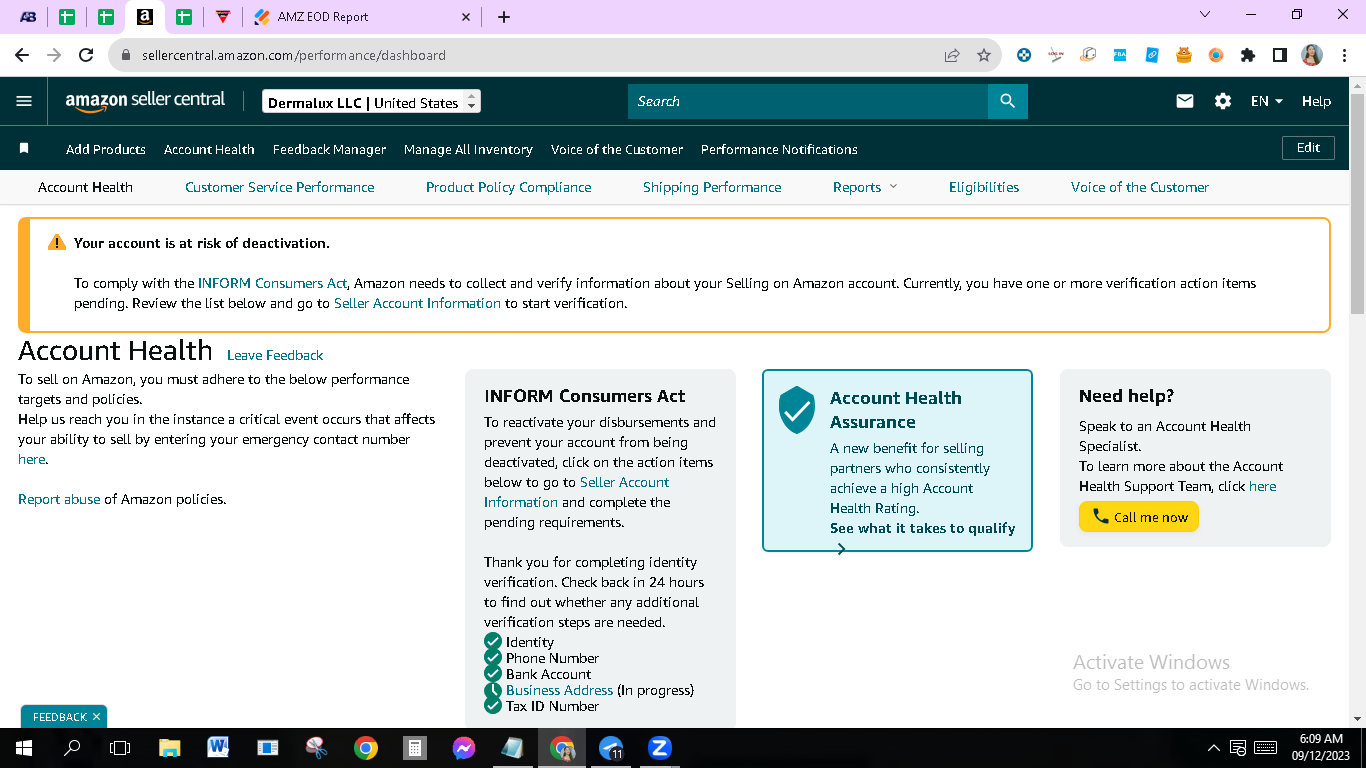The image size is (1366, 768).
Task: Open Voice of the Customer sub-tab
Action: pos(1140,187)
